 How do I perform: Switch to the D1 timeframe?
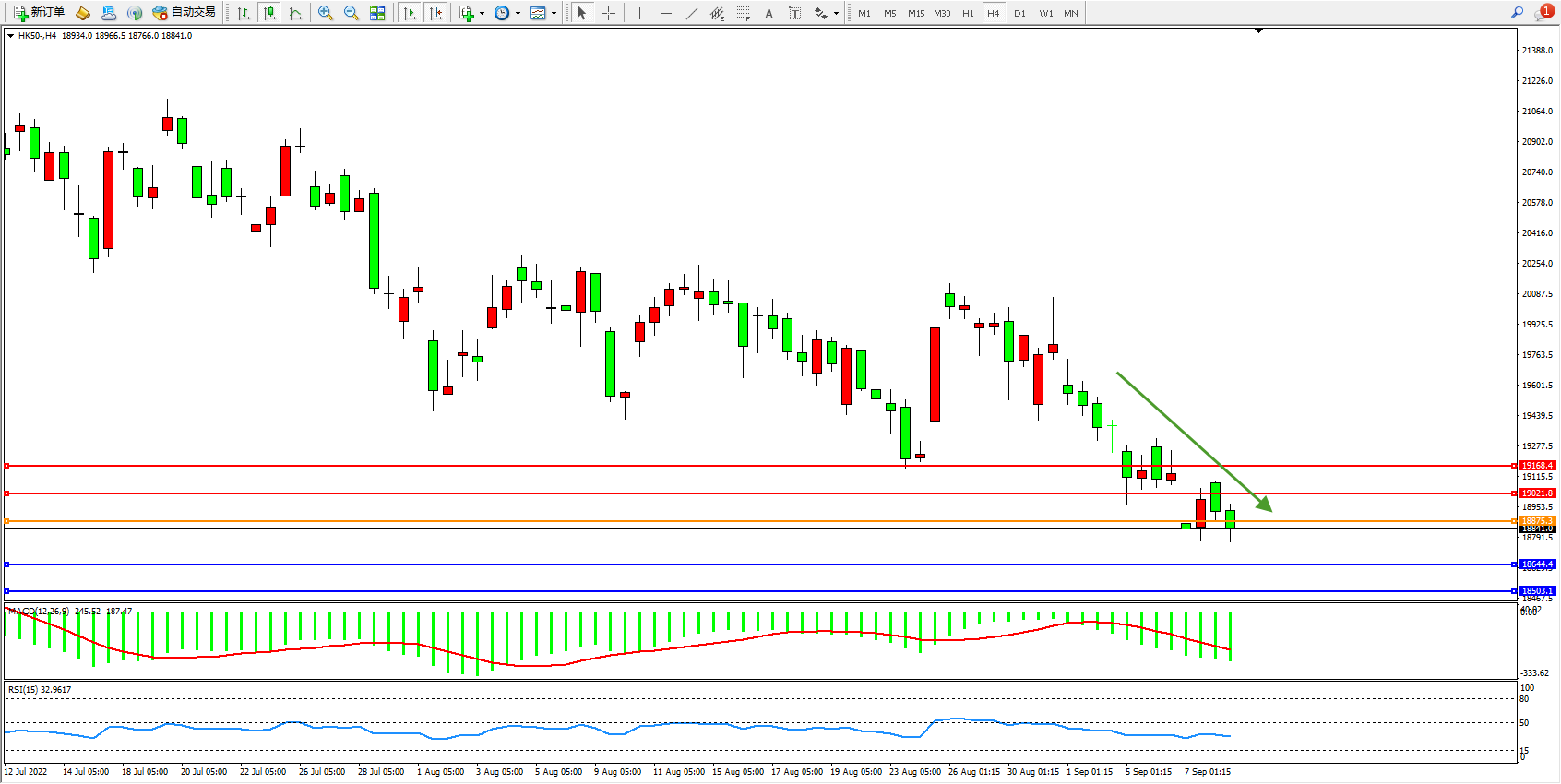coord(1019,13)
